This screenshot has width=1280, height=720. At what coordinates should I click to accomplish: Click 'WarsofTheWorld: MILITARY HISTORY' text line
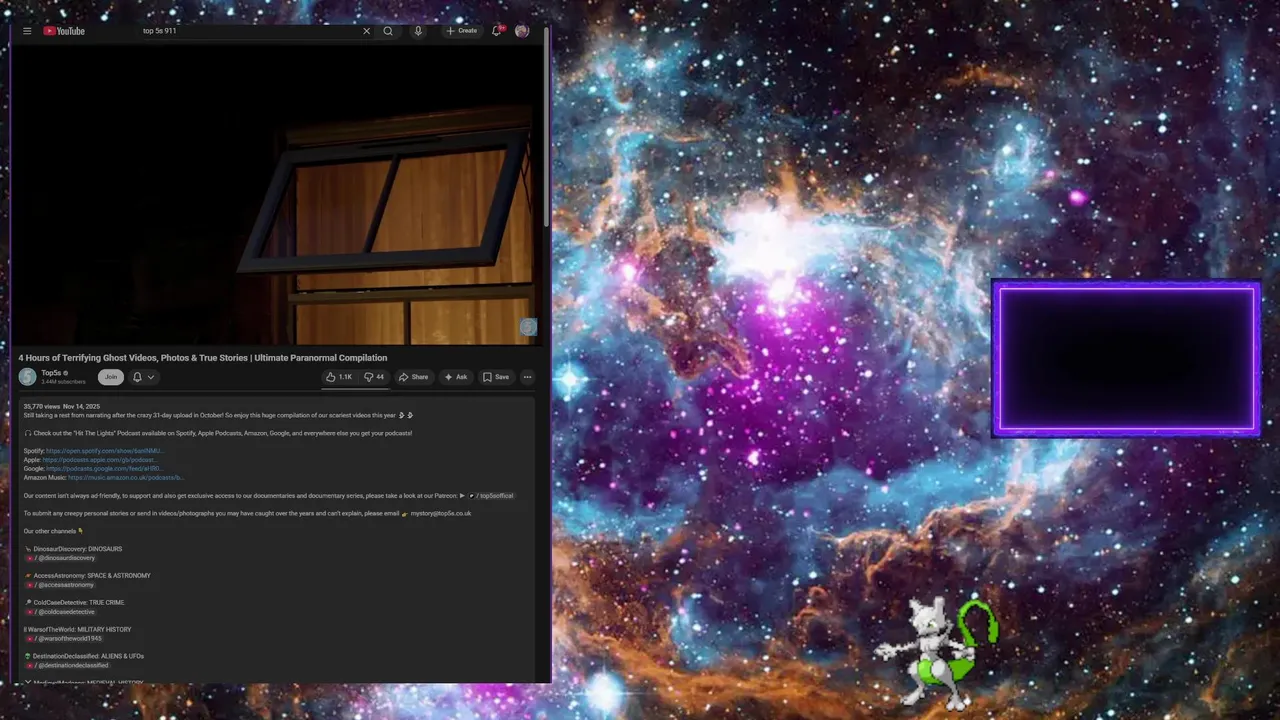[x=78, y=629]
